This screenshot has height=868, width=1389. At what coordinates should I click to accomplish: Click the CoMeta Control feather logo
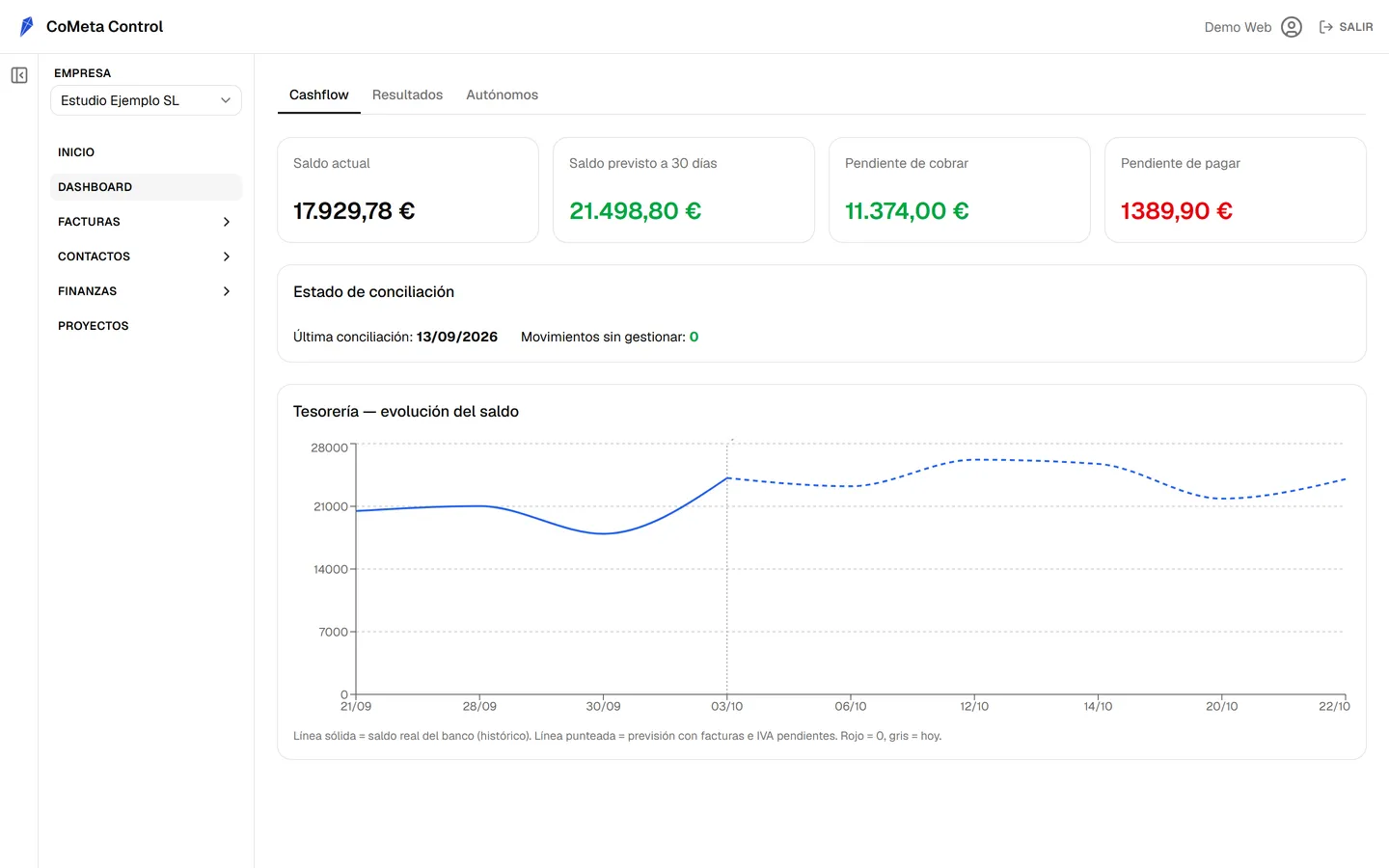click(27, 27)
